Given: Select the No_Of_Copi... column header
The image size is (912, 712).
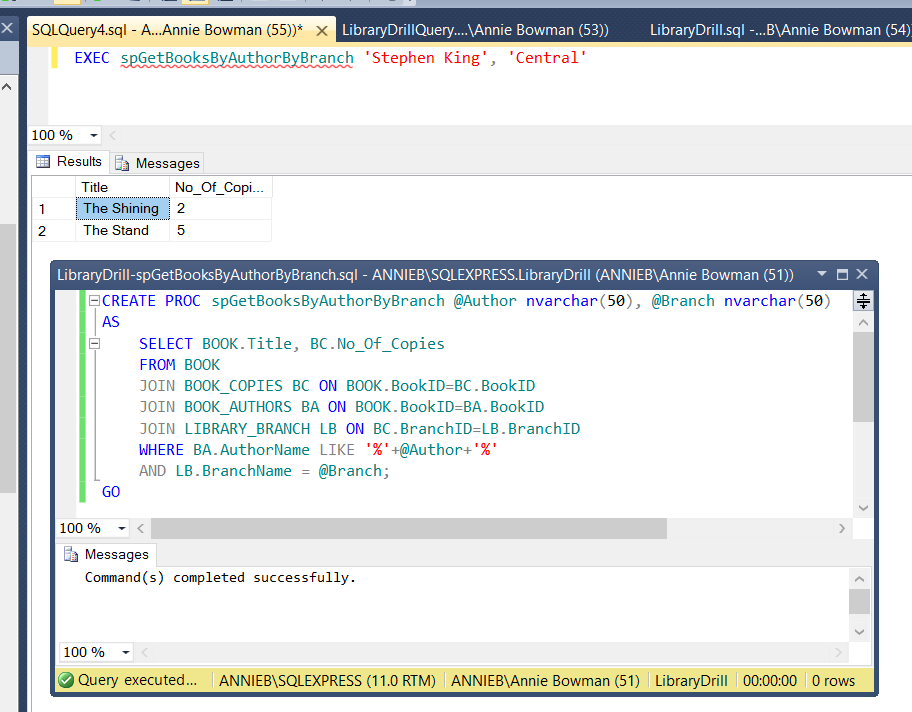Looking at the screenshot, I should [220, 187].
